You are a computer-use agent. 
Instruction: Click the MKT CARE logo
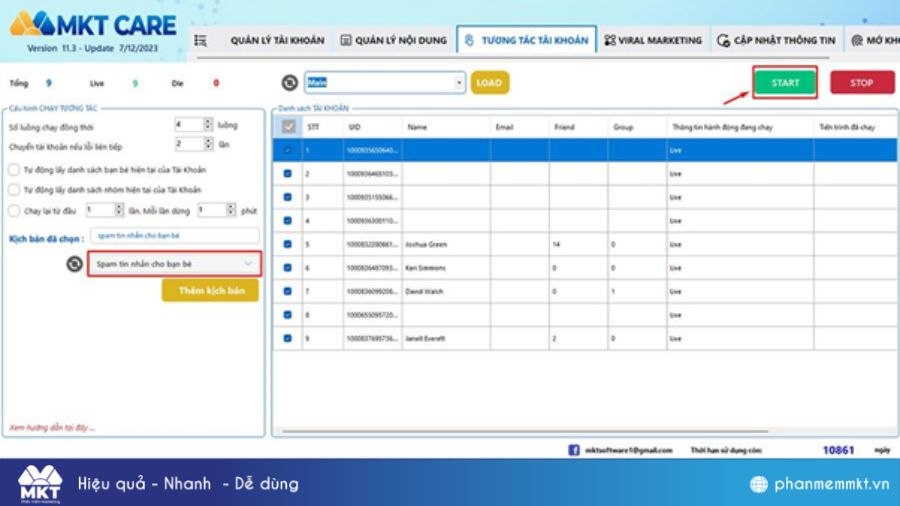pos(92,25)
